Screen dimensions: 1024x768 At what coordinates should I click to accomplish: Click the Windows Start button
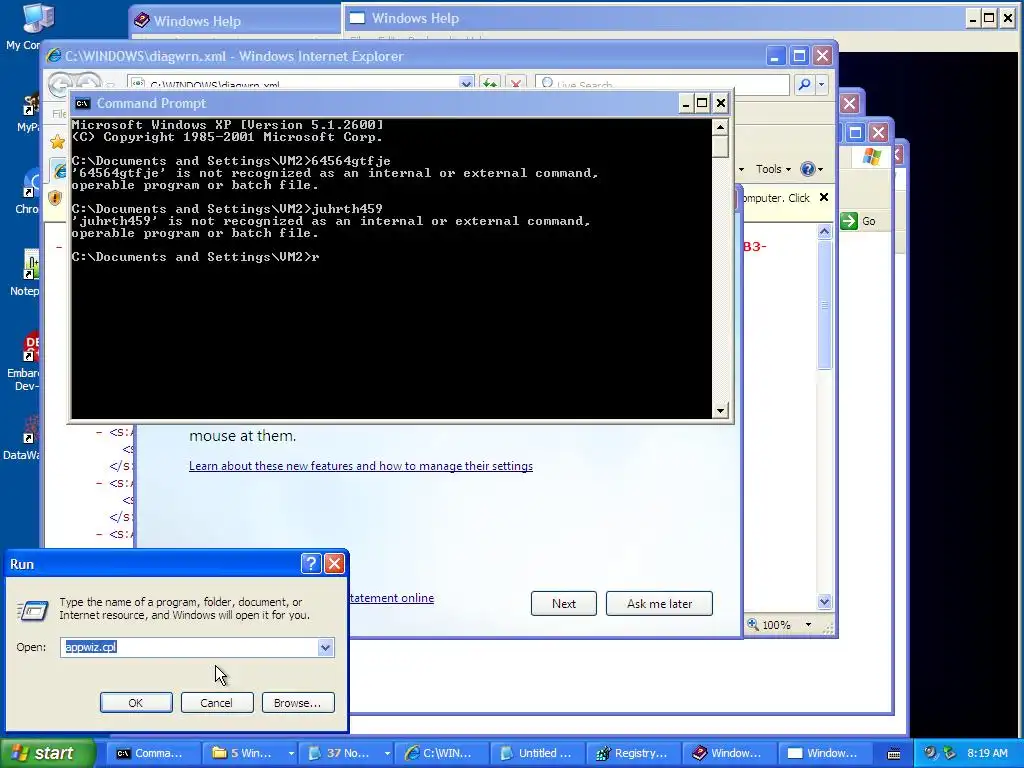tap(46, 753)
